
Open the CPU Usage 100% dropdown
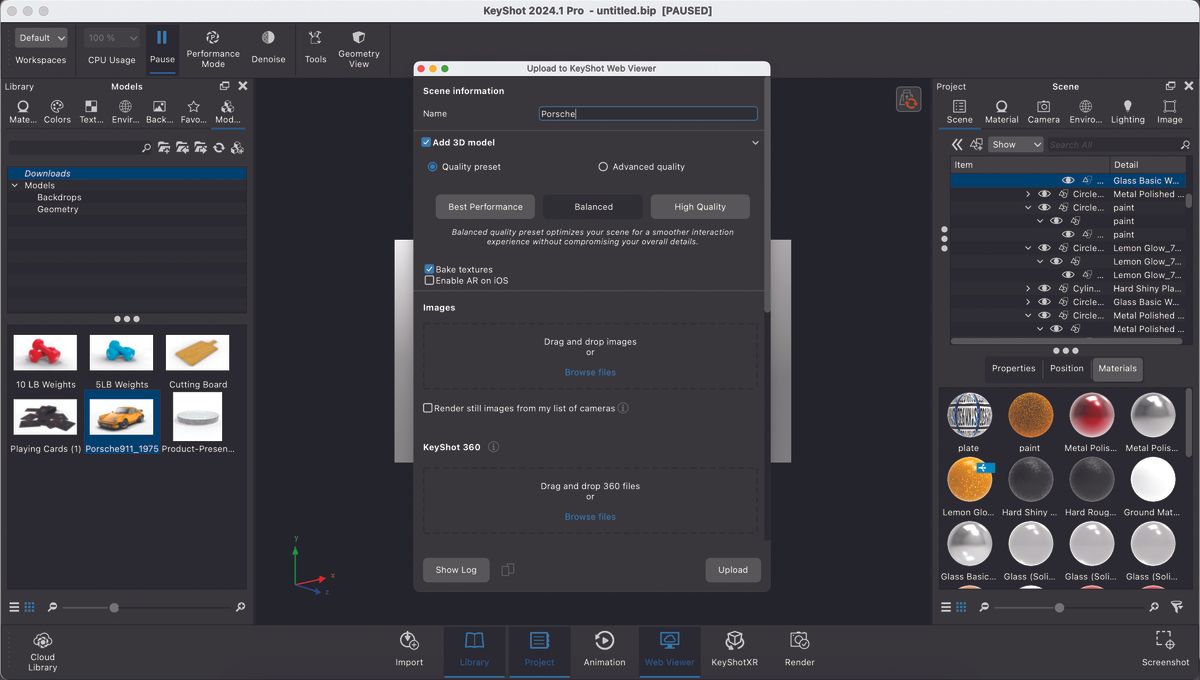coord(112,38)
